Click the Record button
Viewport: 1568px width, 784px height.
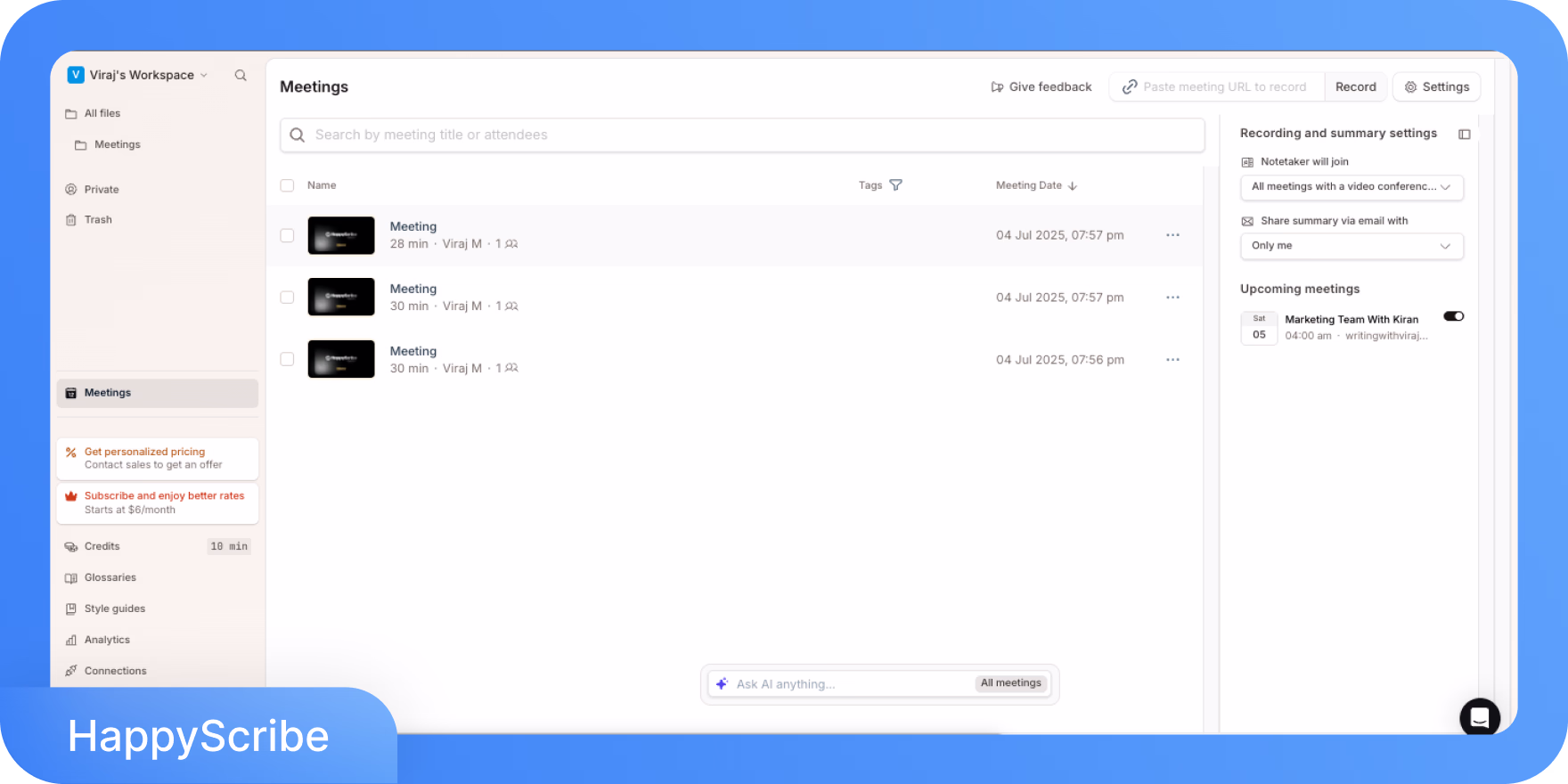click(1356, 87)
